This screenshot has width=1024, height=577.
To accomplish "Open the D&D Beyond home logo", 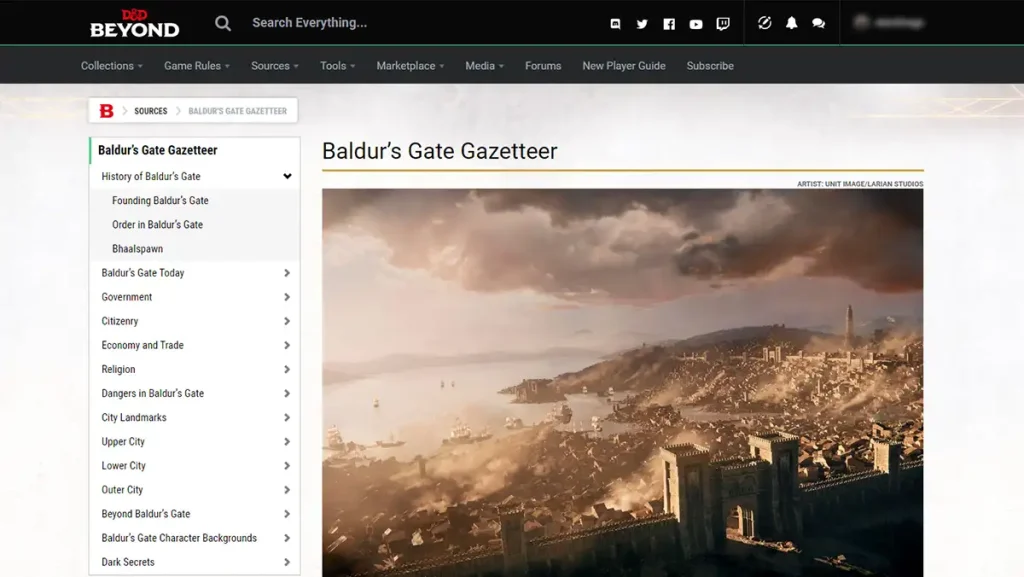I will pyautogui.click(x=135, y=23).
